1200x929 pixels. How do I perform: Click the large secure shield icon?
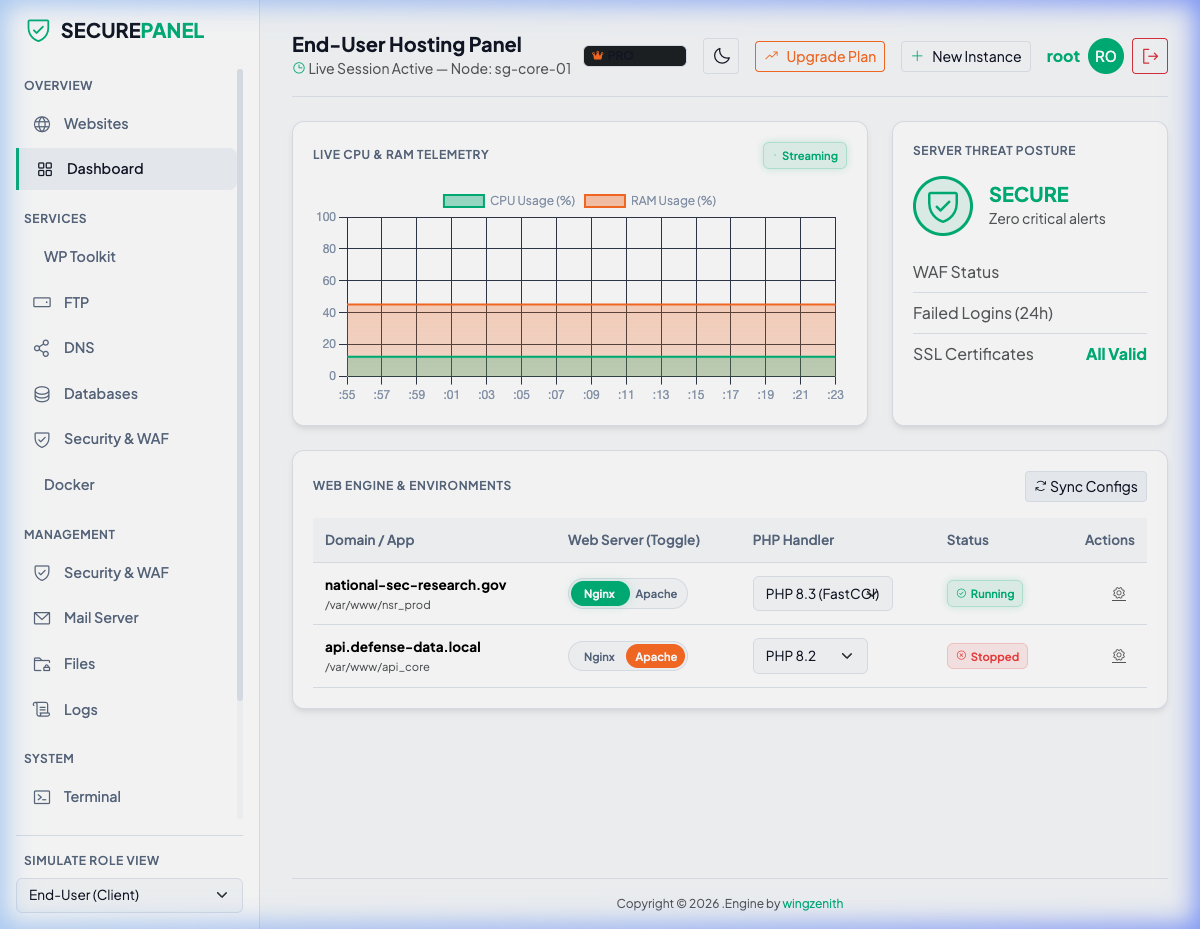click(943, 206)
